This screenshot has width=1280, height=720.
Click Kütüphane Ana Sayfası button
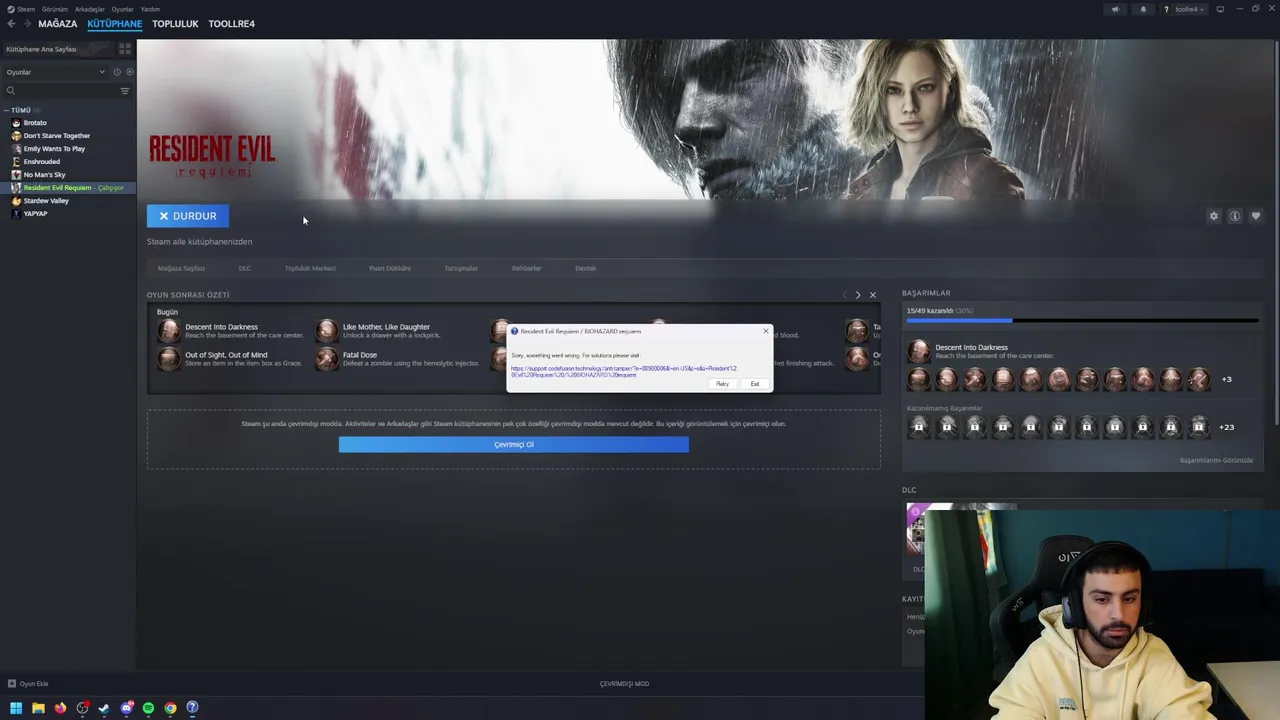[58, 48]
